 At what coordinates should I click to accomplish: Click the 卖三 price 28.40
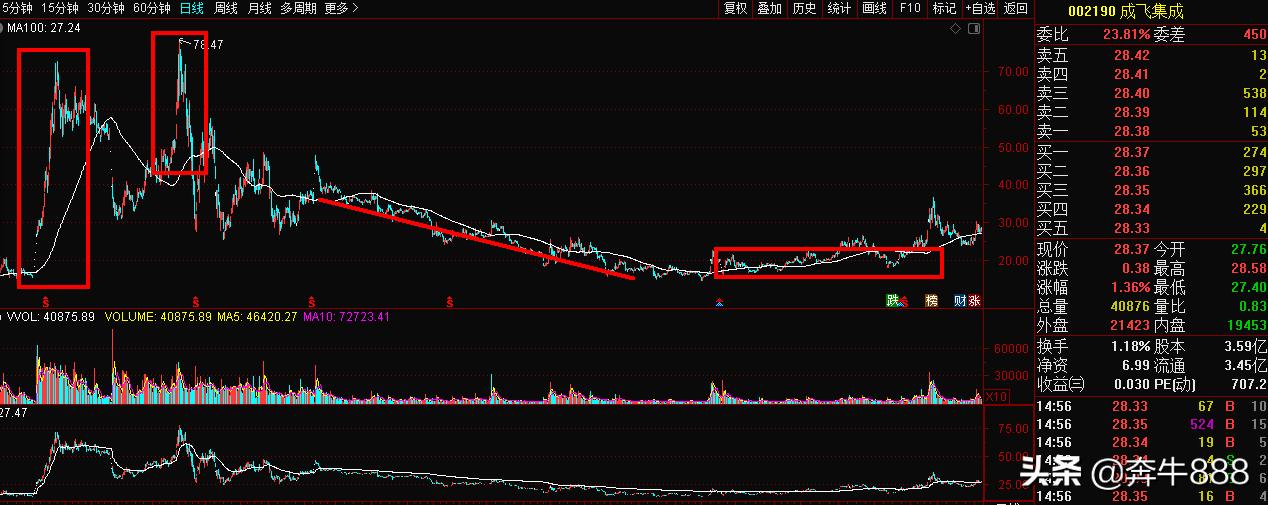pyautogui.click(x=1131, y=93)
